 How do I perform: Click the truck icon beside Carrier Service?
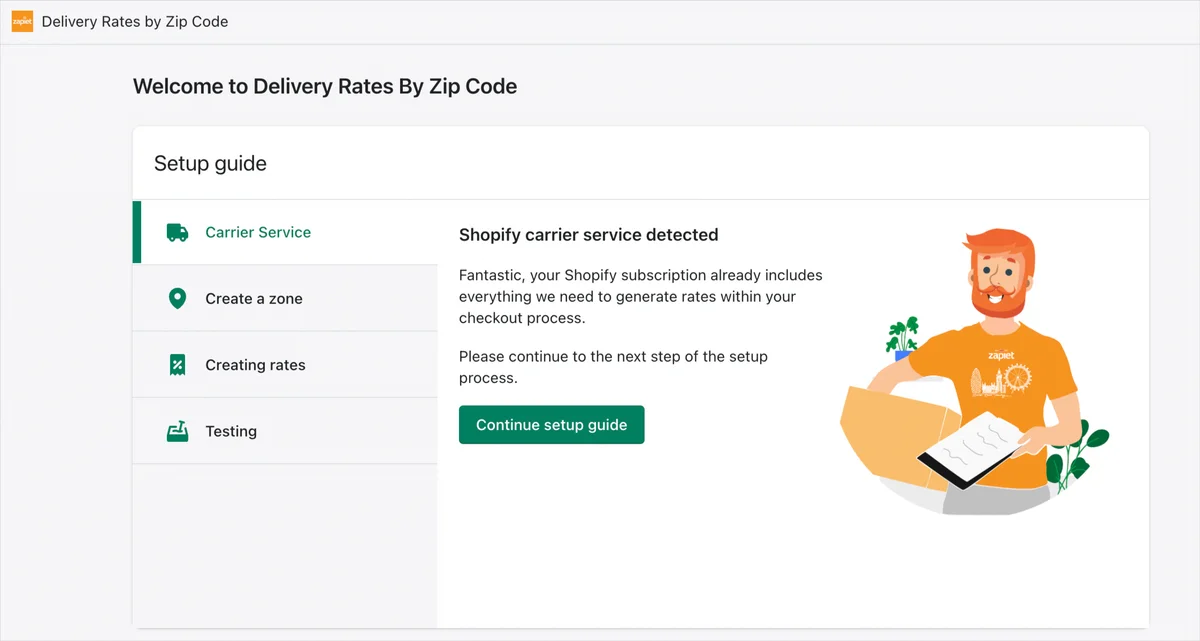(177, 232)
